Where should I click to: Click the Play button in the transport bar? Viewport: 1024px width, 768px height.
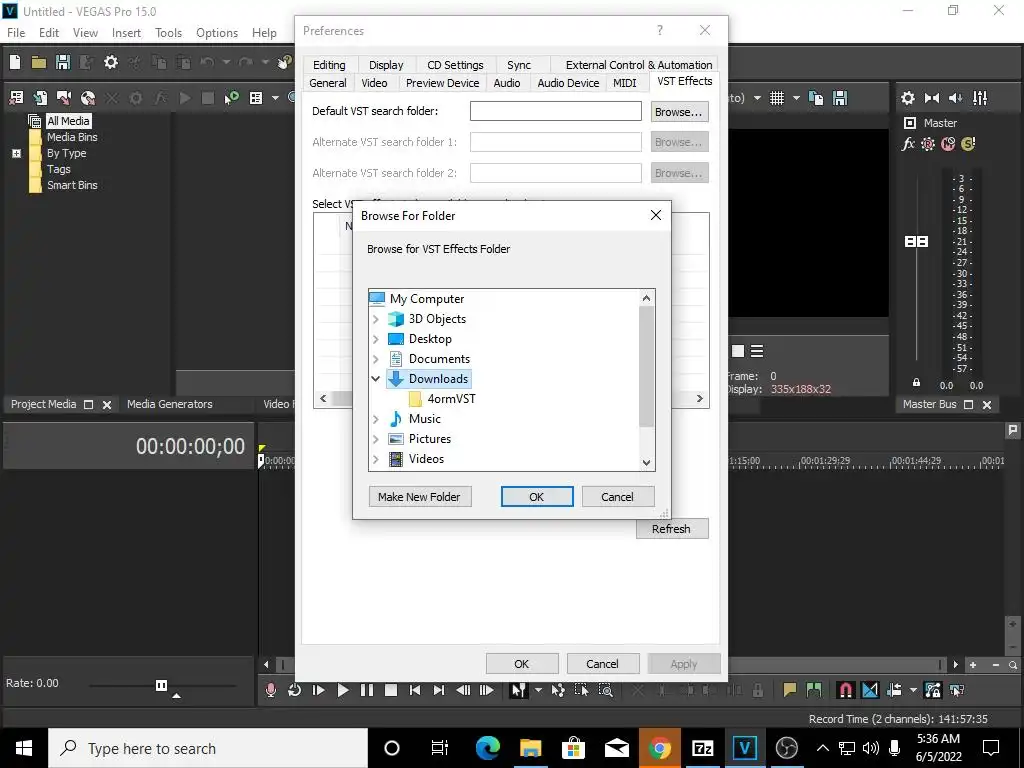coord(343,690)
